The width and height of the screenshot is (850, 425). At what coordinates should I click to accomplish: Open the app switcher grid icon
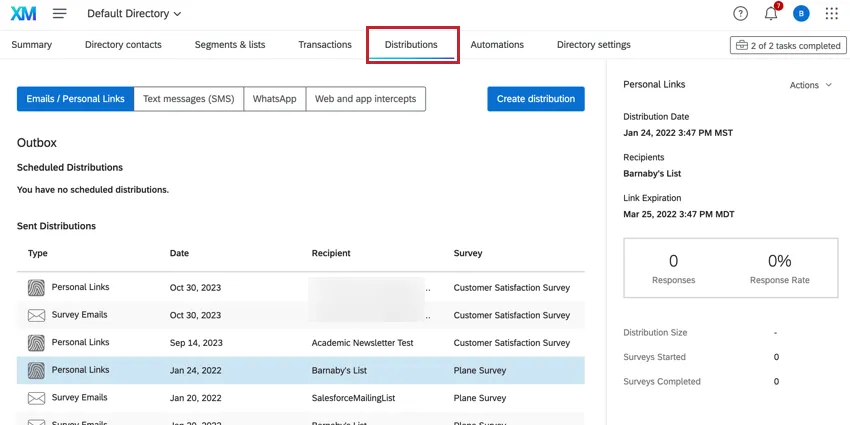pyautogui.click(x=831, y=14)
